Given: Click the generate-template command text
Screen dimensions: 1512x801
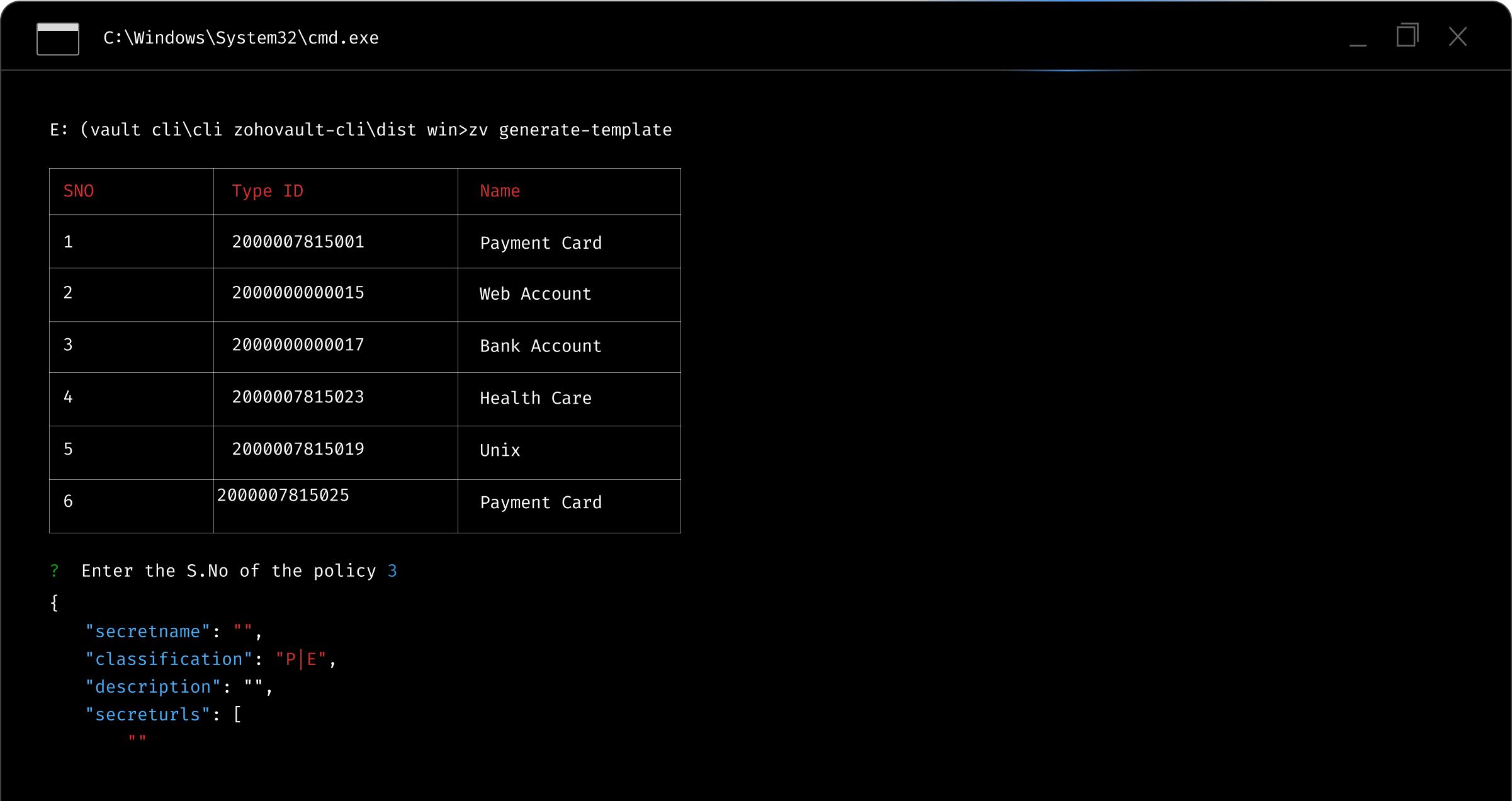Looking at the screenshot, I should click(x=585, y=130).
